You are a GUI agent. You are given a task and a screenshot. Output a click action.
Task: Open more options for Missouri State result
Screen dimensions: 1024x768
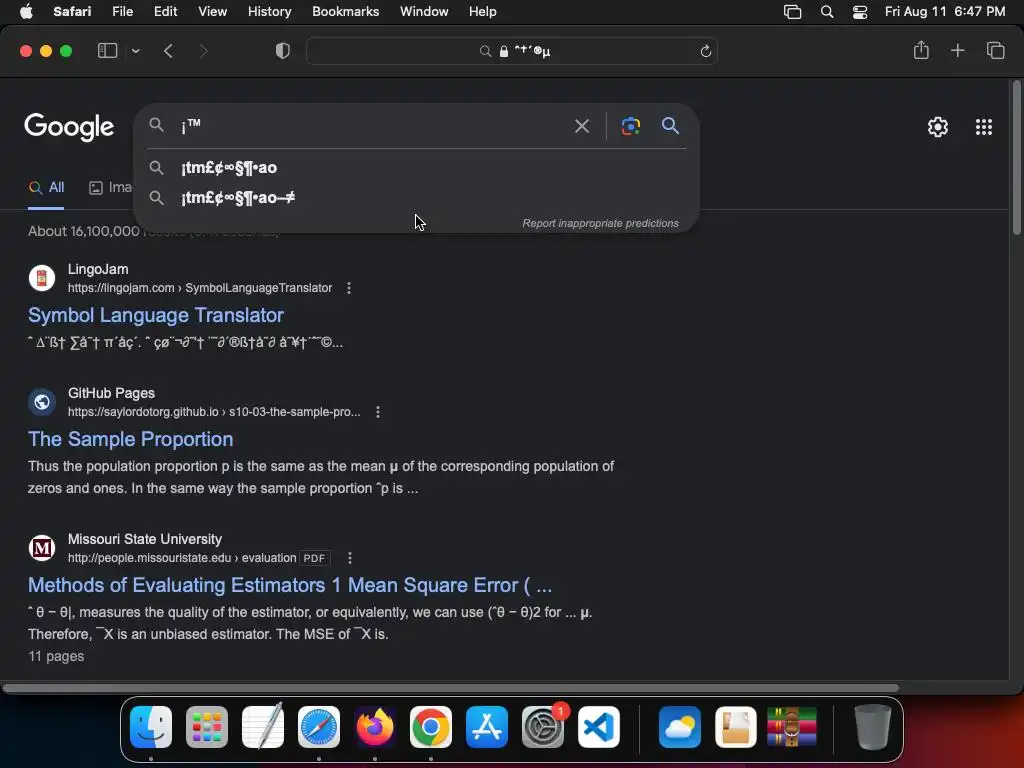350,558
